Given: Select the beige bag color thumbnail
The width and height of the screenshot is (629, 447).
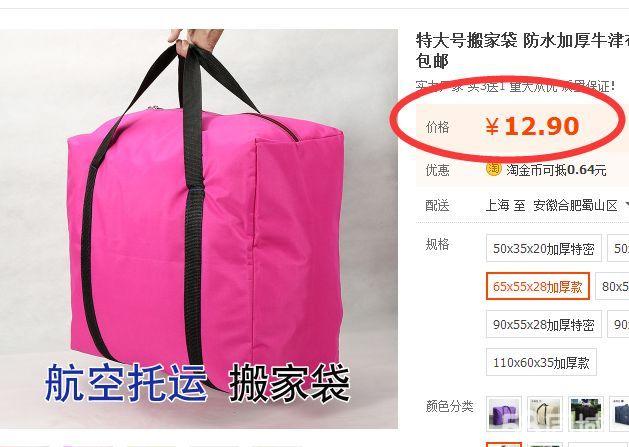Looking at the screenshot, I should point(545,414).
